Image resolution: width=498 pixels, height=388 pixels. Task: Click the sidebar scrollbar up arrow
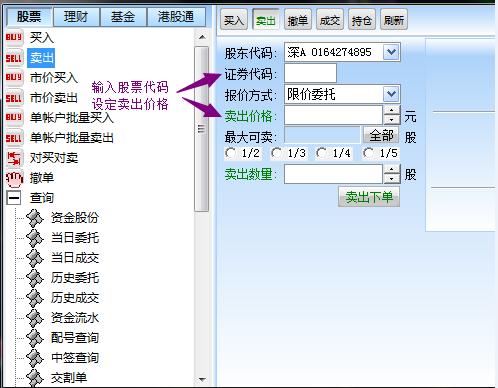(x=202, y=37)
